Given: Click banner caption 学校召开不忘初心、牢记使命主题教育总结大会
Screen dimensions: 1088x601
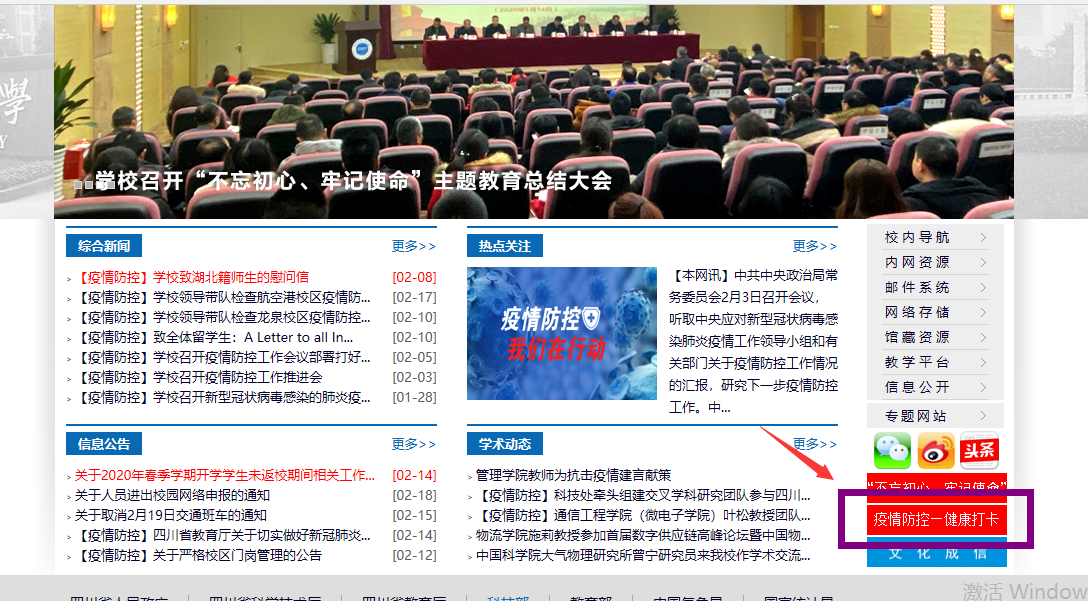Looking at the screenshot, I should (354, 182).
